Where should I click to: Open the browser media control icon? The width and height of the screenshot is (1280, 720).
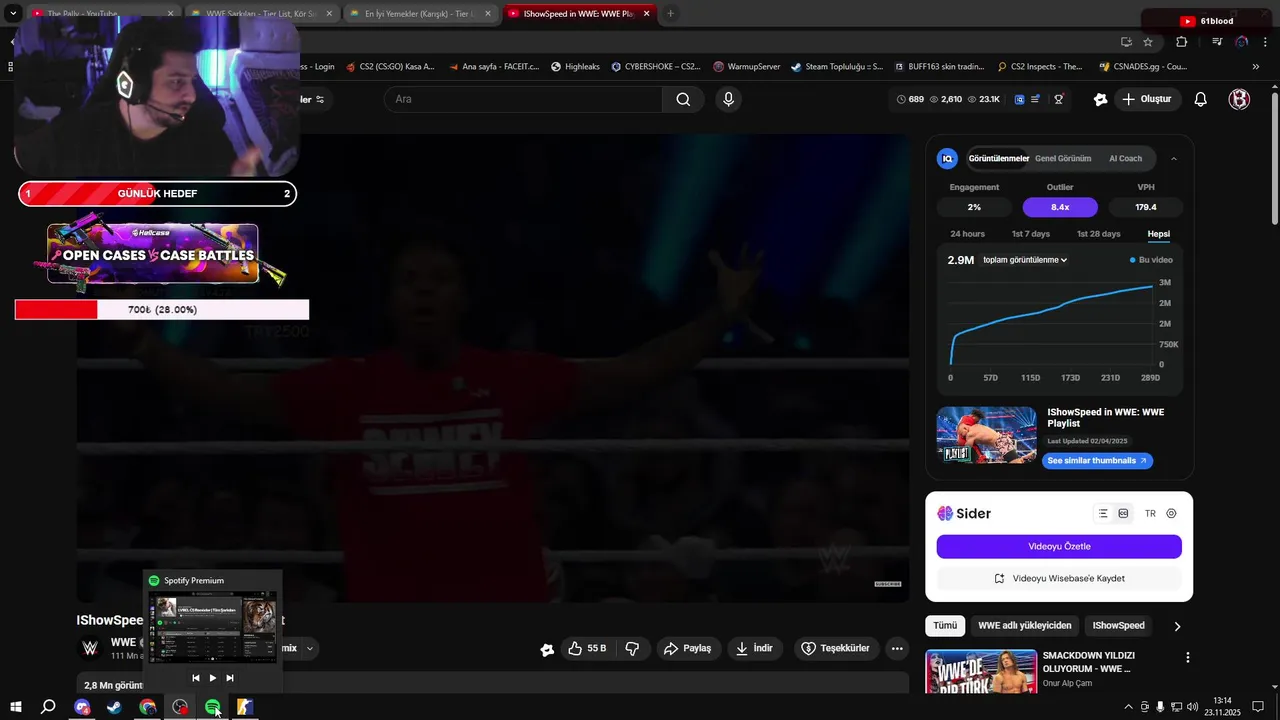click(1217, 42)
